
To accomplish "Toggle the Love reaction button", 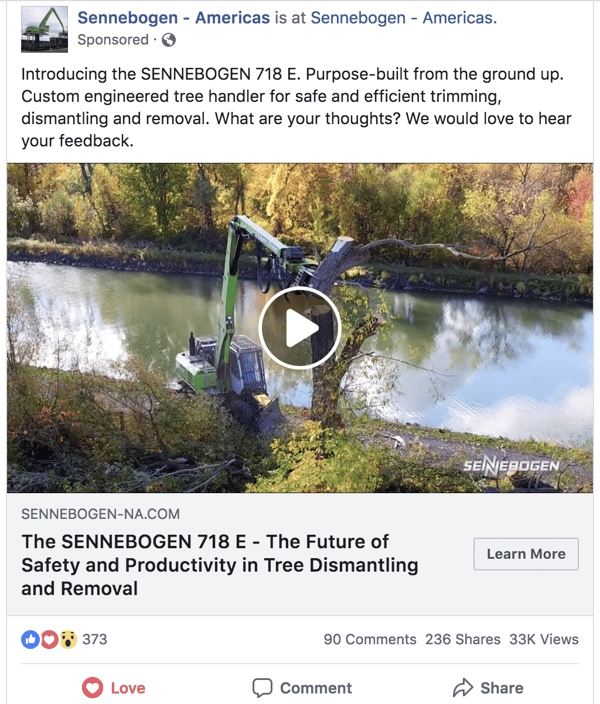I will point(114,688).
